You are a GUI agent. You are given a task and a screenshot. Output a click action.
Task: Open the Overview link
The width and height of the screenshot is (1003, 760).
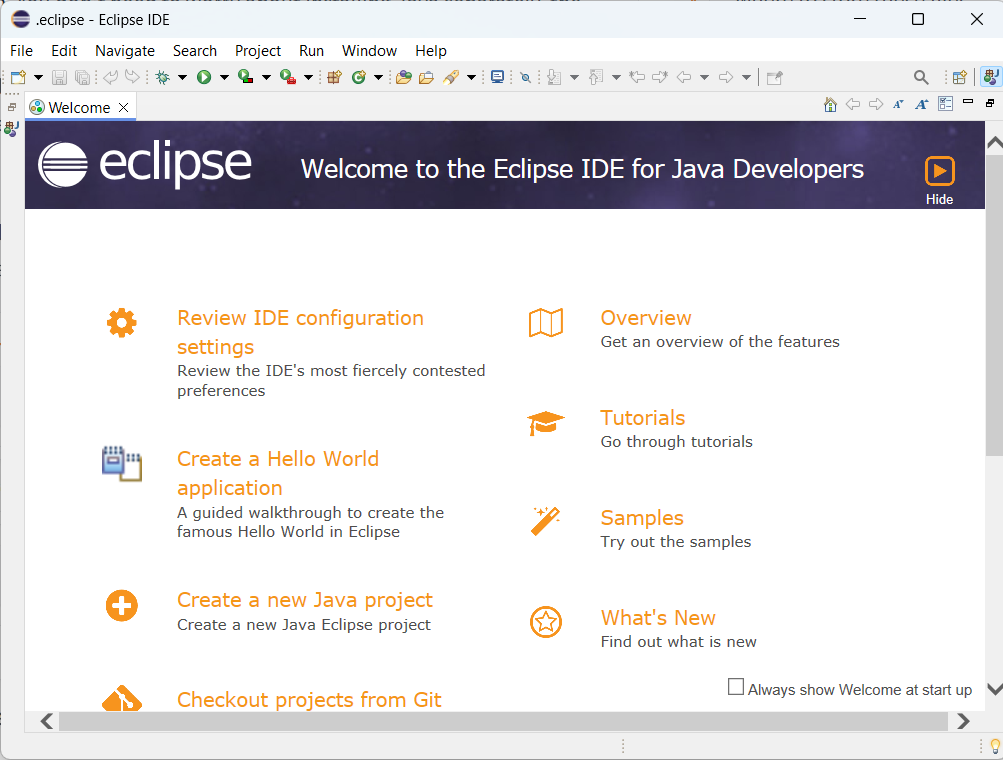645,318
